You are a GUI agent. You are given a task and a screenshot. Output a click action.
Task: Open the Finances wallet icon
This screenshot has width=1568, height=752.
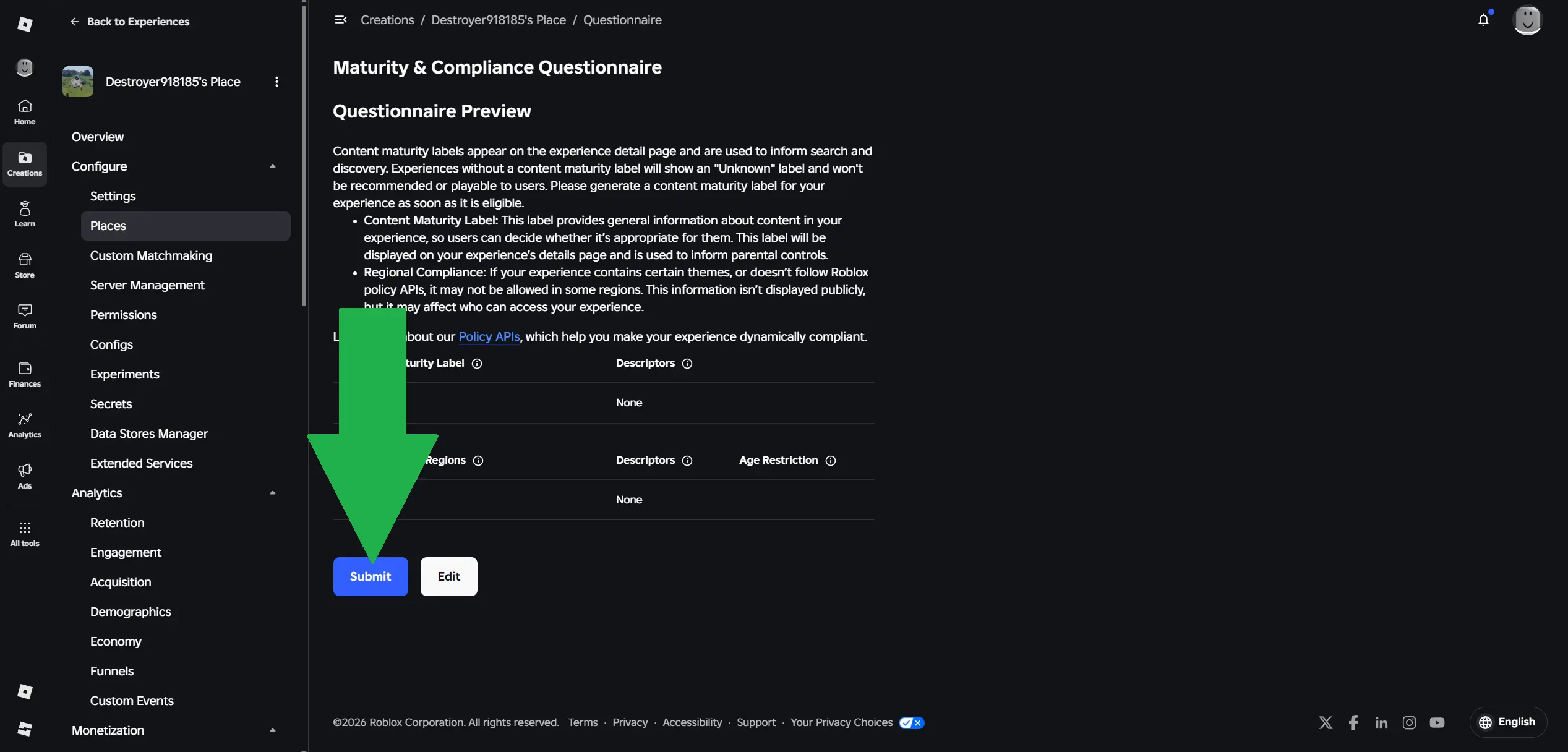tap(25, 375)
